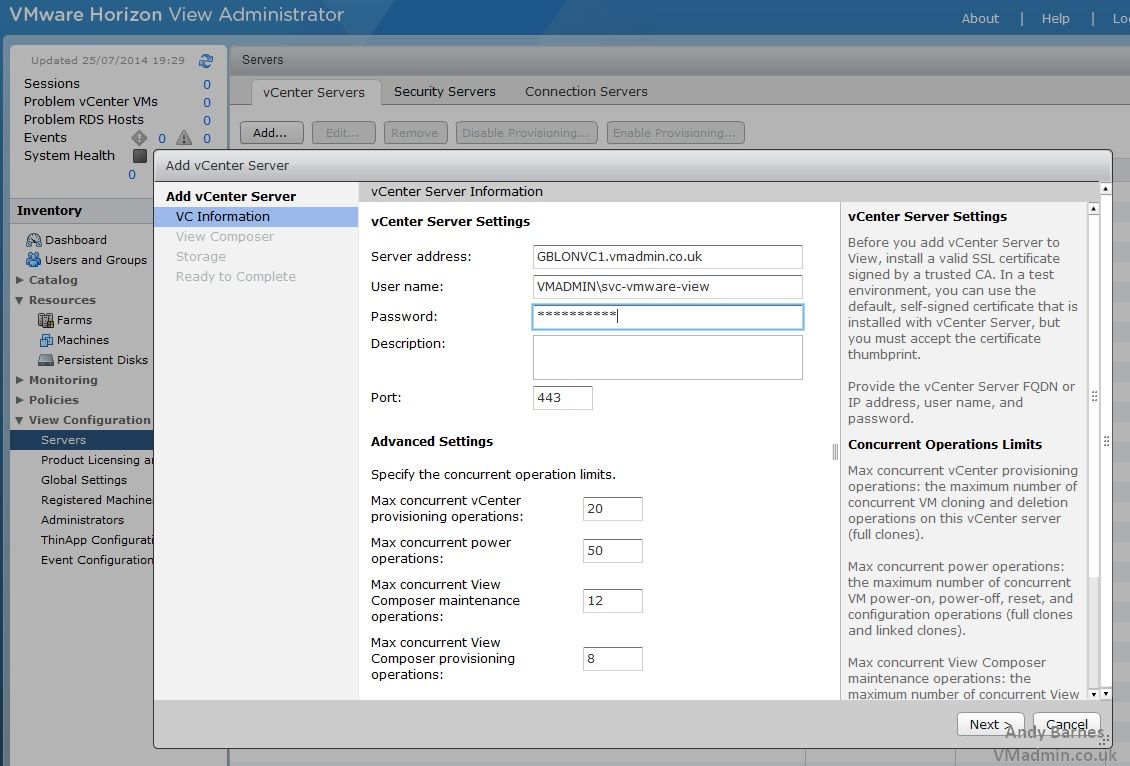Click the help panel splitter handle
The height and width of the screenshot is (766, 1130).
pos(835,452)
